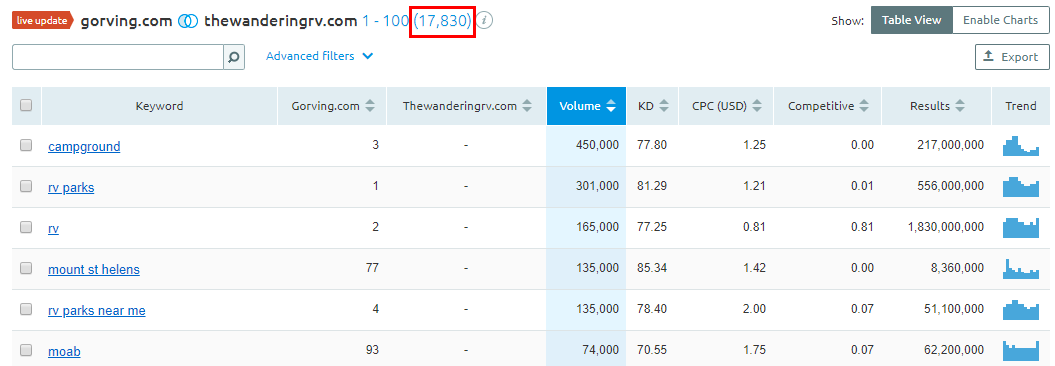Check the rv parks row checkbox
This screenshot has height=366, width=1055.
point(26,186)
